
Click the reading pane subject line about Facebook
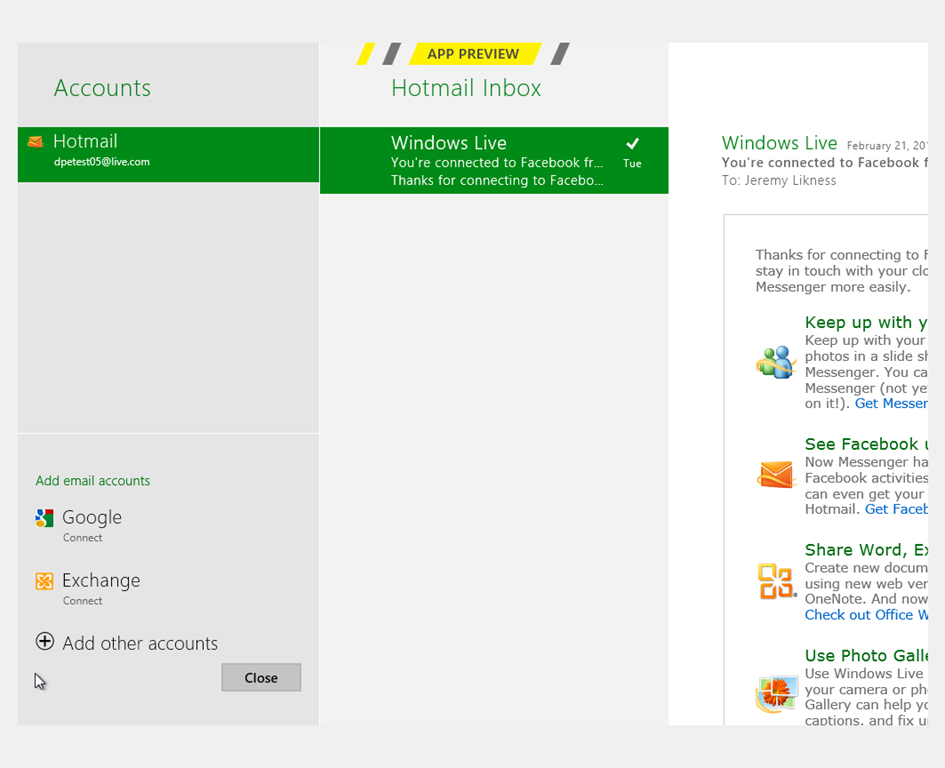[824, 163]
